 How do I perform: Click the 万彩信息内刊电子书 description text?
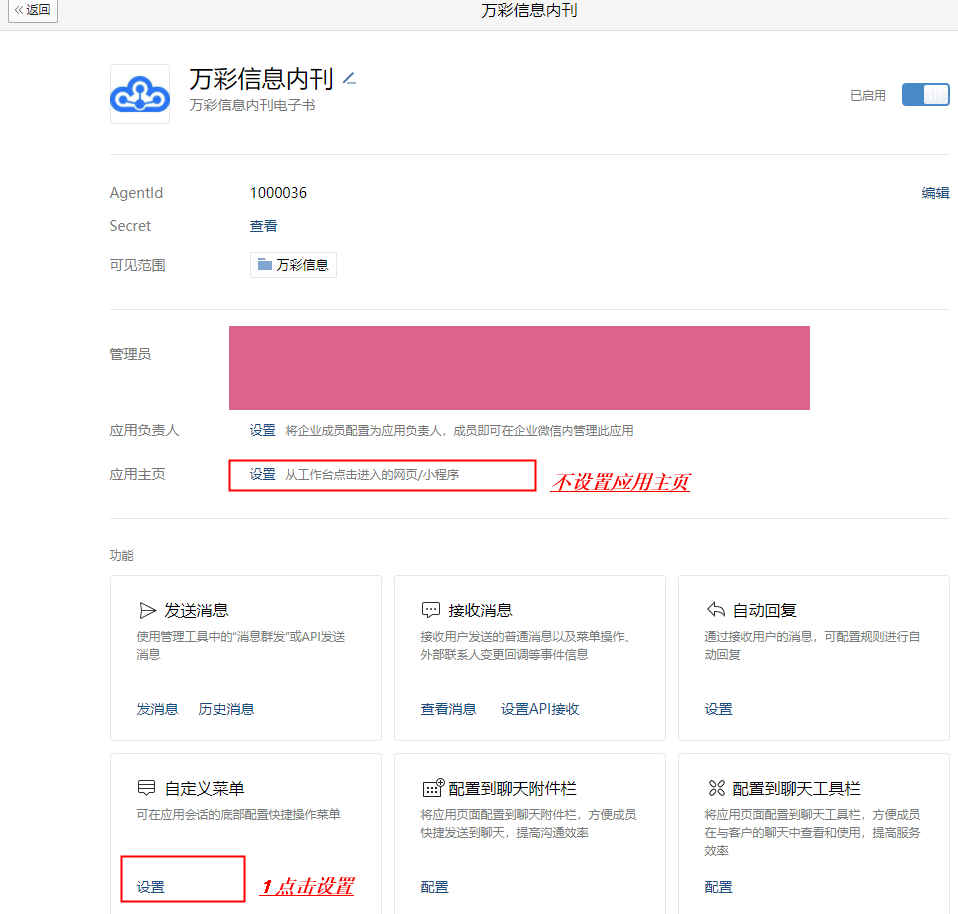point(252,105)
